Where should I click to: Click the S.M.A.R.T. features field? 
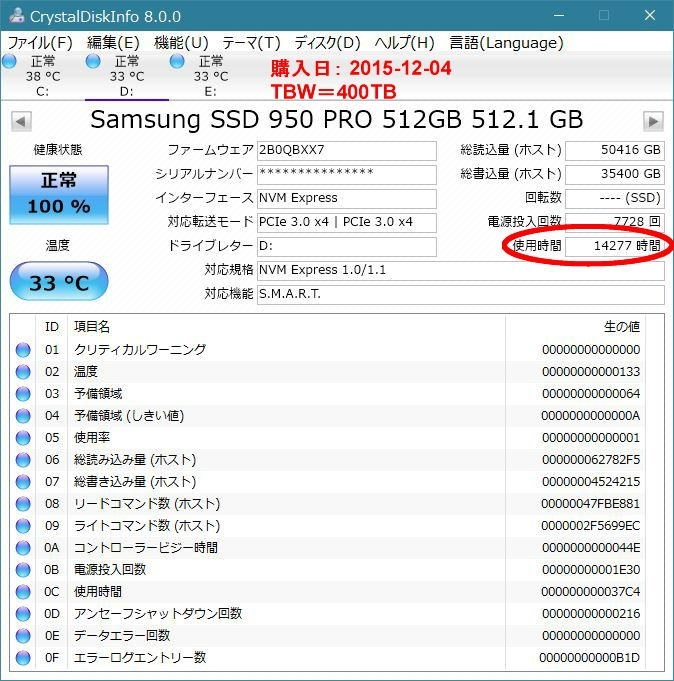click(x=460, y=294)
